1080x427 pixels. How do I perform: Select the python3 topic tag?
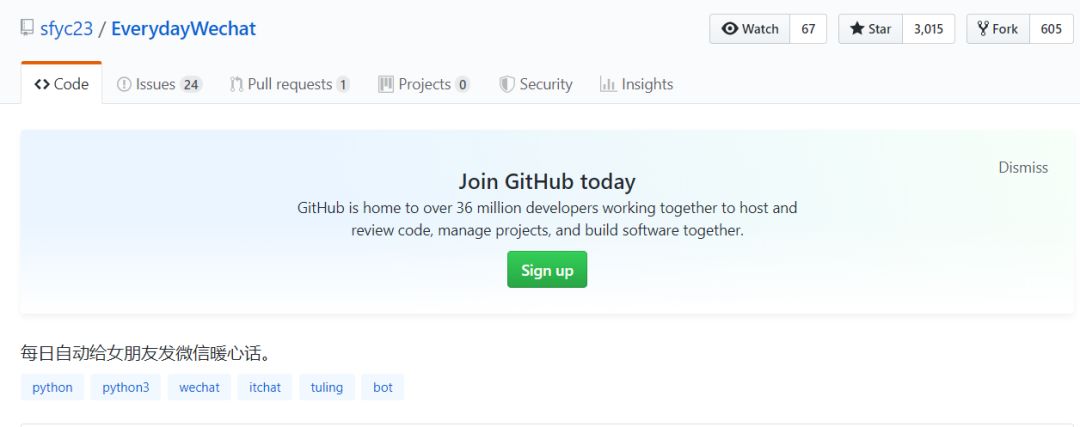coord(125,387)
